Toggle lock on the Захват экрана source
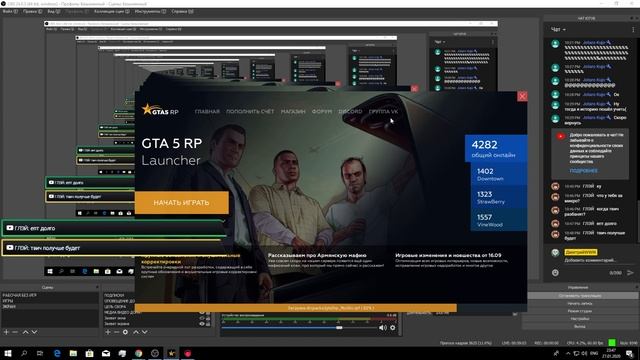Screen dimensions: 640x360 (208, 324)
